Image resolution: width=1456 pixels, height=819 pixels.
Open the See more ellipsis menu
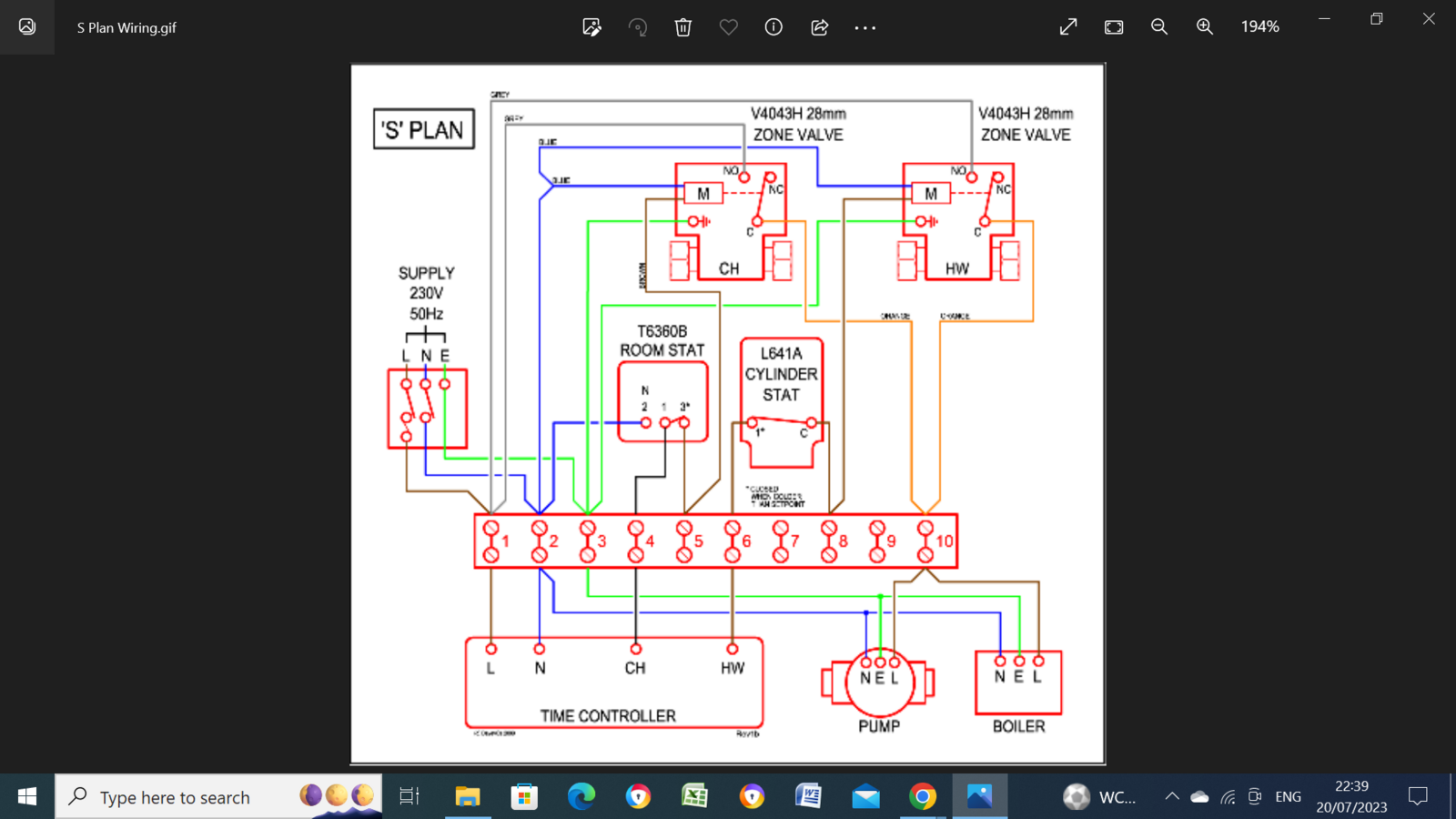[864, 27]
